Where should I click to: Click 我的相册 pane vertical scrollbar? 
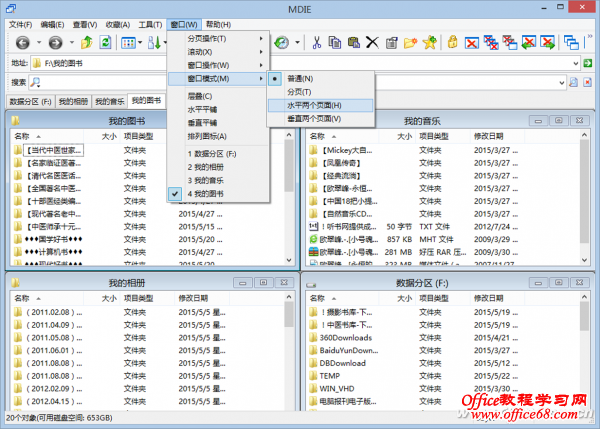pos(289,352)
